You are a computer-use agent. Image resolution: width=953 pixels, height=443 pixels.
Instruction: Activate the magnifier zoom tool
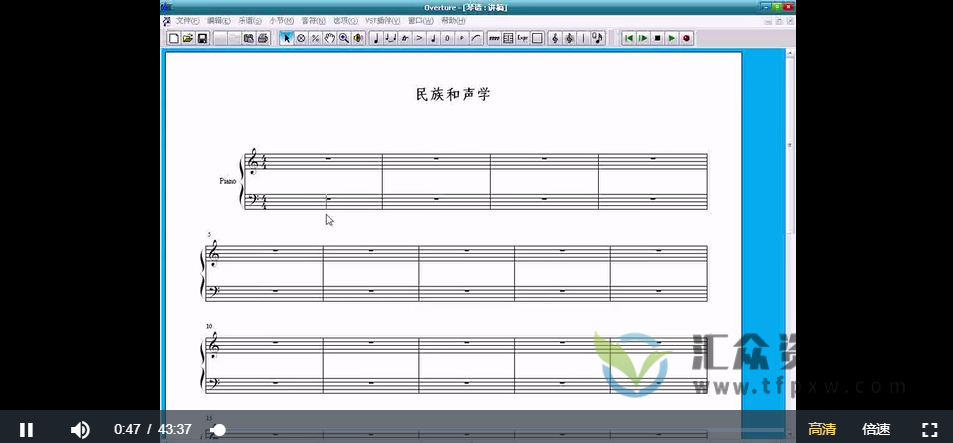tap(343, 39)
